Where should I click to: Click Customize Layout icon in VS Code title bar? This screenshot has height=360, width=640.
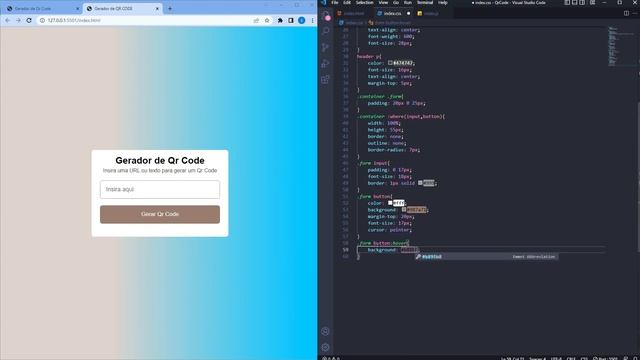coord(592,2)
